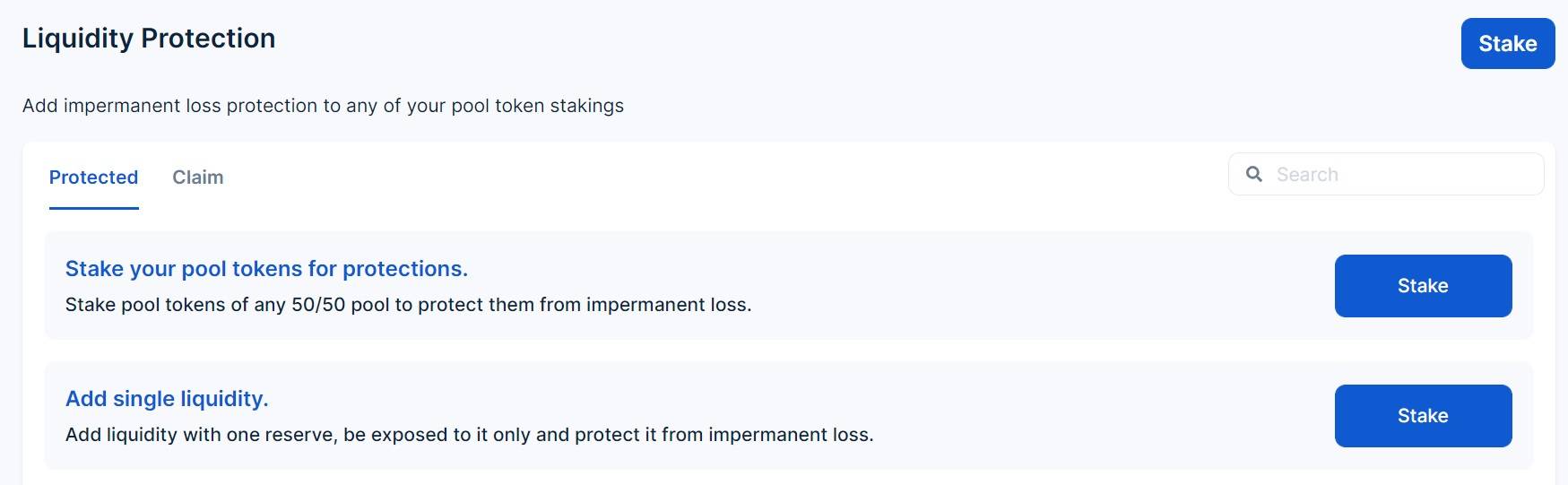
Task: Open the Claim tab
Action: tap(198, 178)
